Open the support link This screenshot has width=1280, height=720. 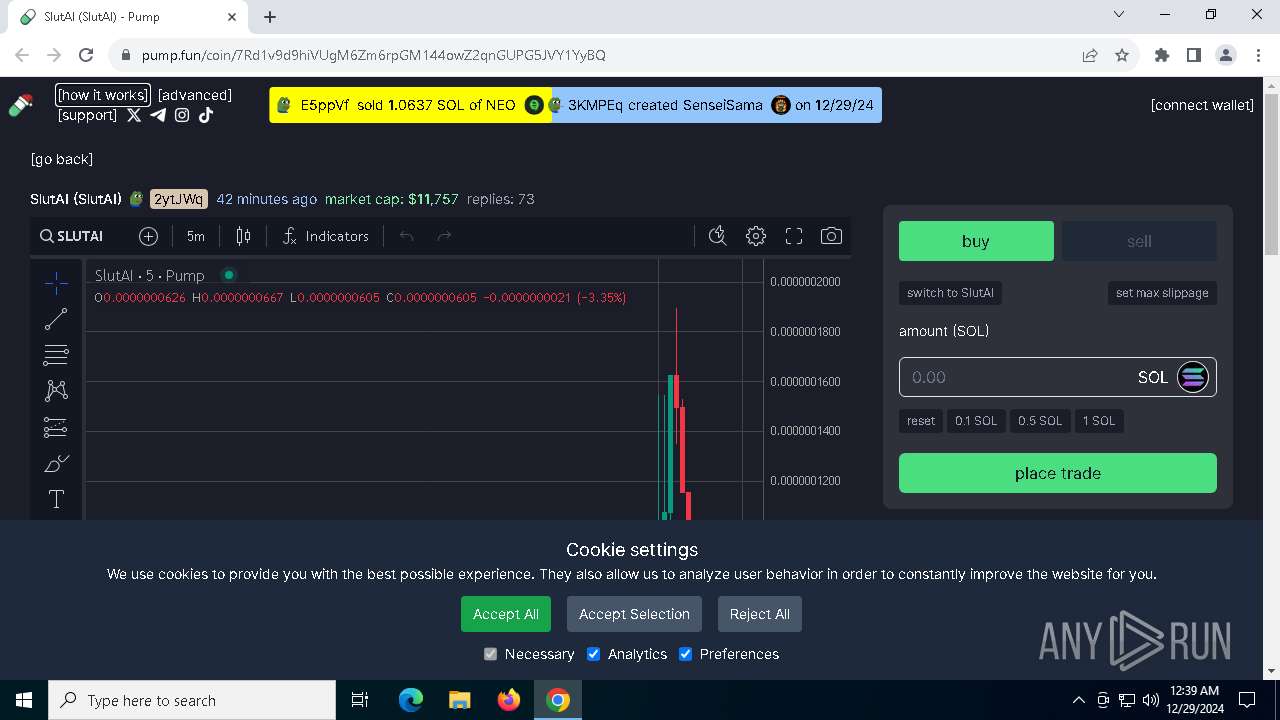pos(88,115)
